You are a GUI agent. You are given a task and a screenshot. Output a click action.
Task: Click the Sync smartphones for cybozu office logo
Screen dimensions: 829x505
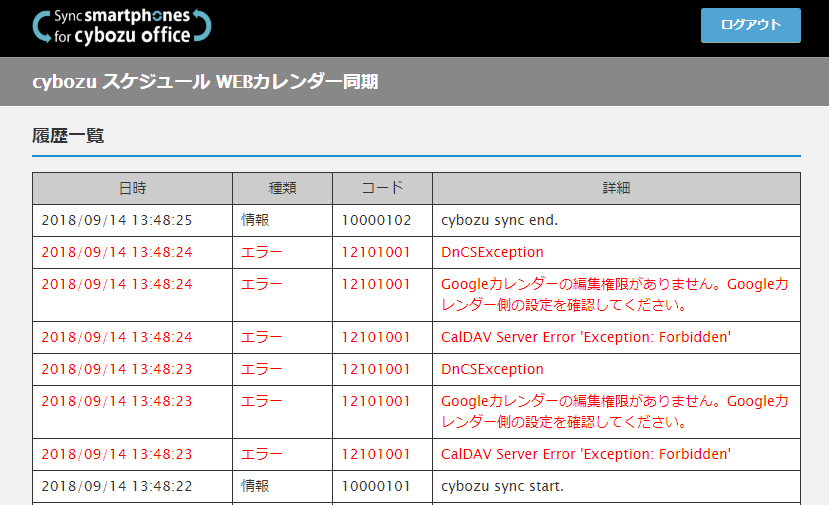coord(122,27)
